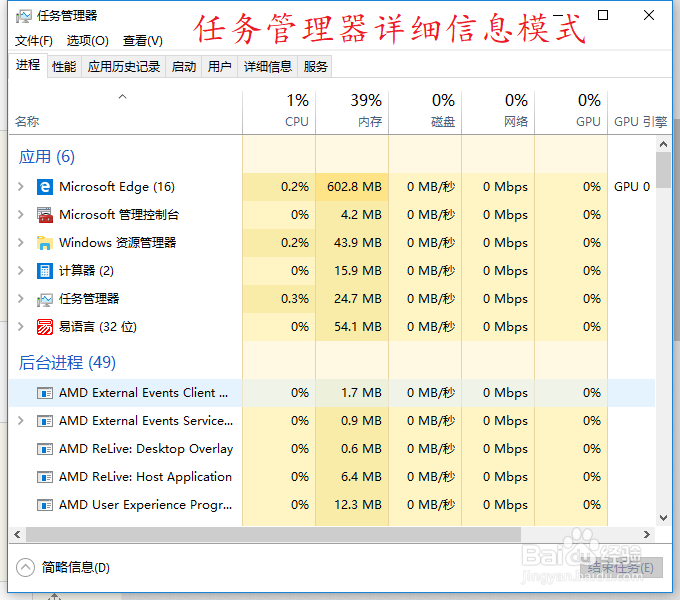Viewport: 680px width, 600px height.
Task: Switch to the 详细信息 tab
Action: pos(268,67)
